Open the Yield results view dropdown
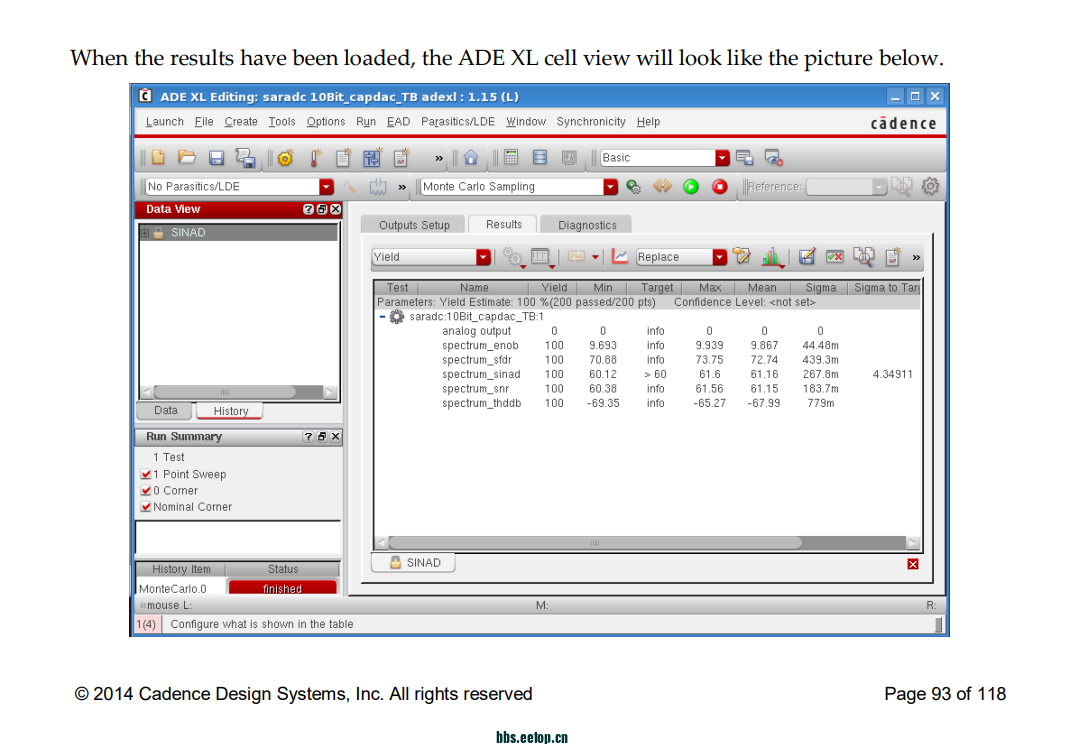The width and height of the screenshot is (1065, 749). coord(483,257)
